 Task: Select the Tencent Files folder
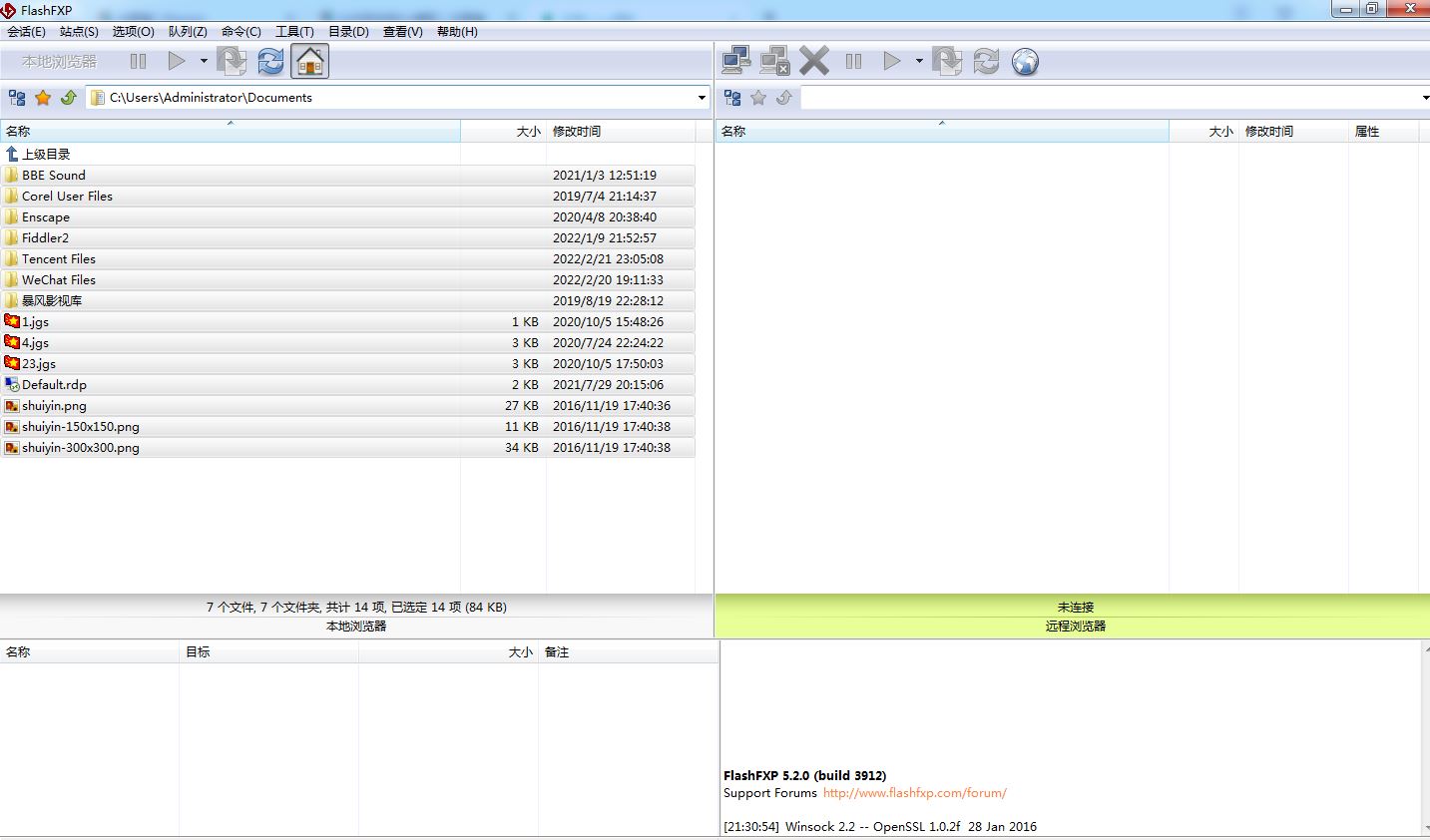click(347, 259)
